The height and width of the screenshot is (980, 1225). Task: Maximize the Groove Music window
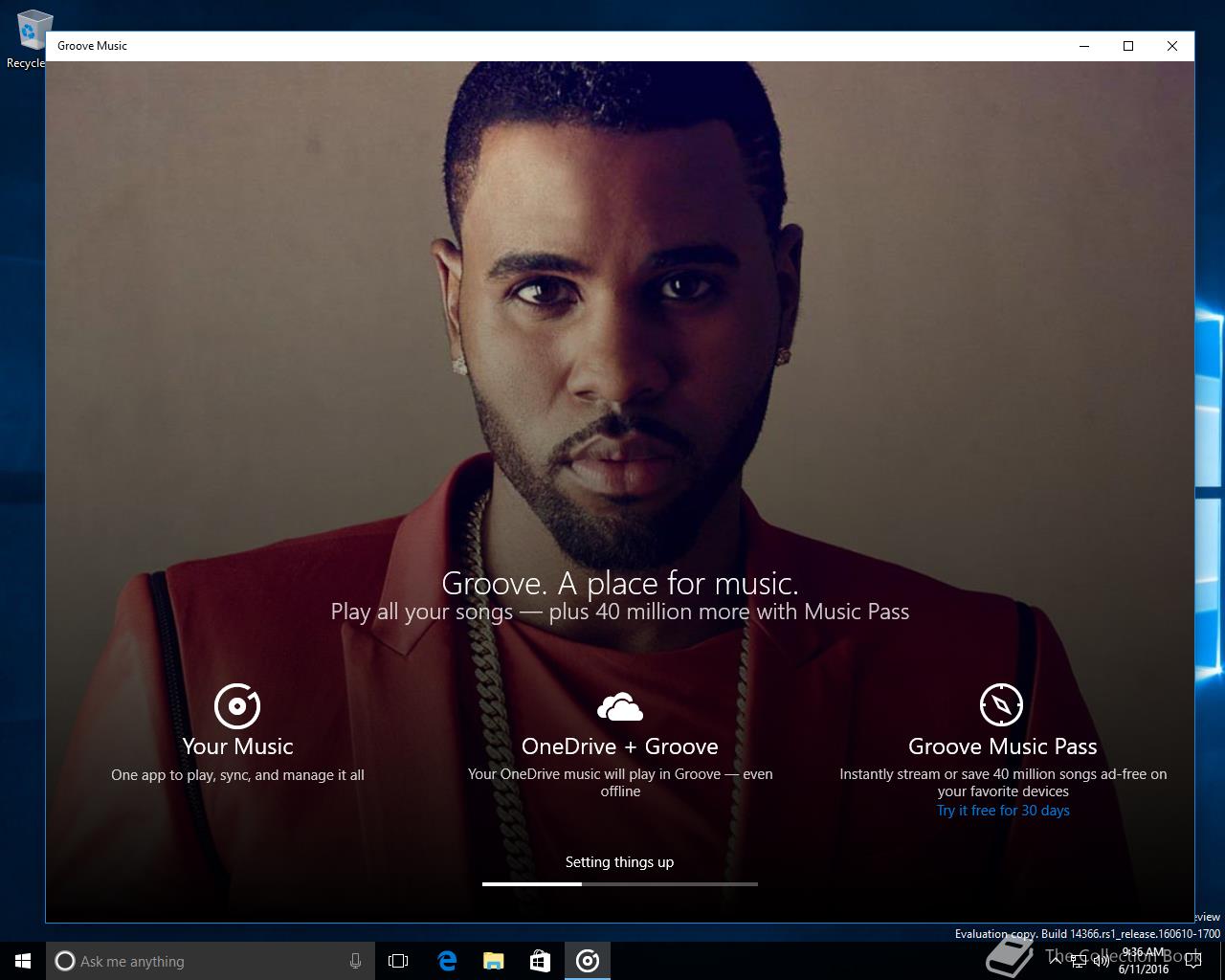point(1128,46)
